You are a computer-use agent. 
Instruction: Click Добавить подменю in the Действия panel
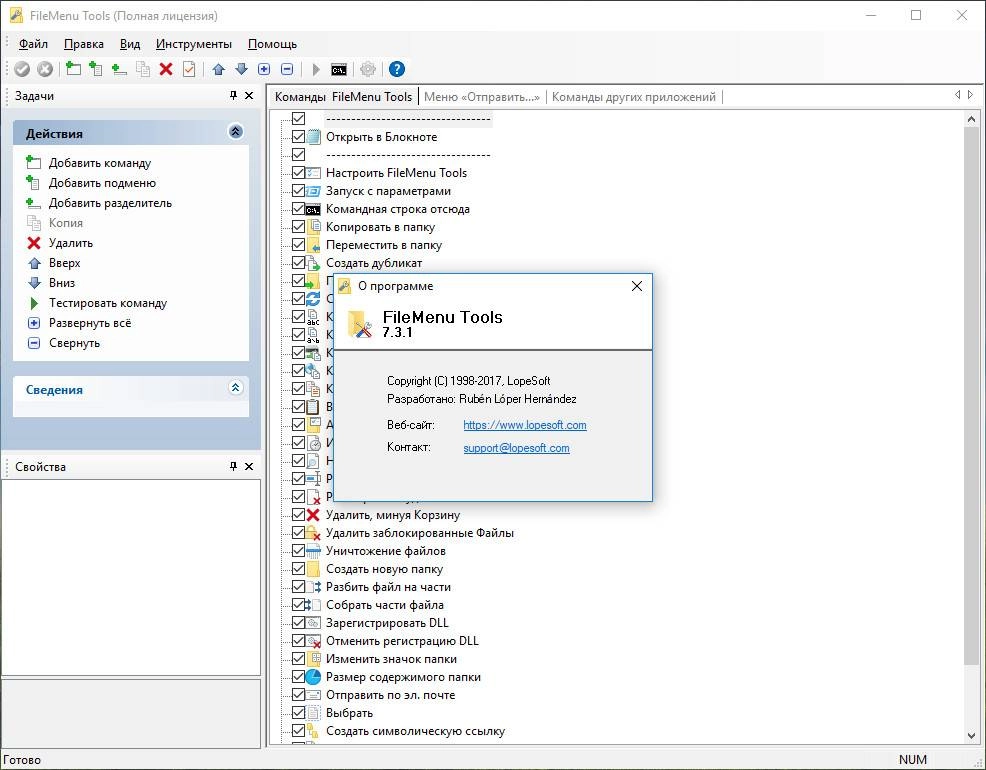pyautogui.click(x=102, y=183)
